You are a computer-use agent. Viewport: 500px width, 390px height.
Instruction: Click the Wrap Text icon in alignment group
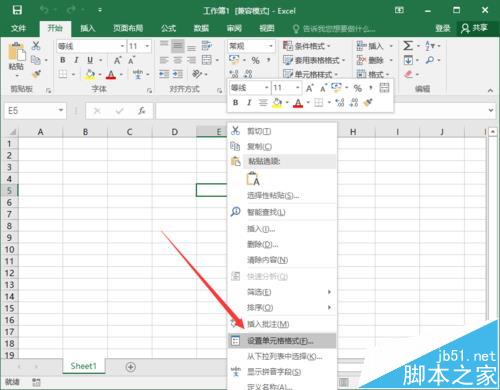207,46
